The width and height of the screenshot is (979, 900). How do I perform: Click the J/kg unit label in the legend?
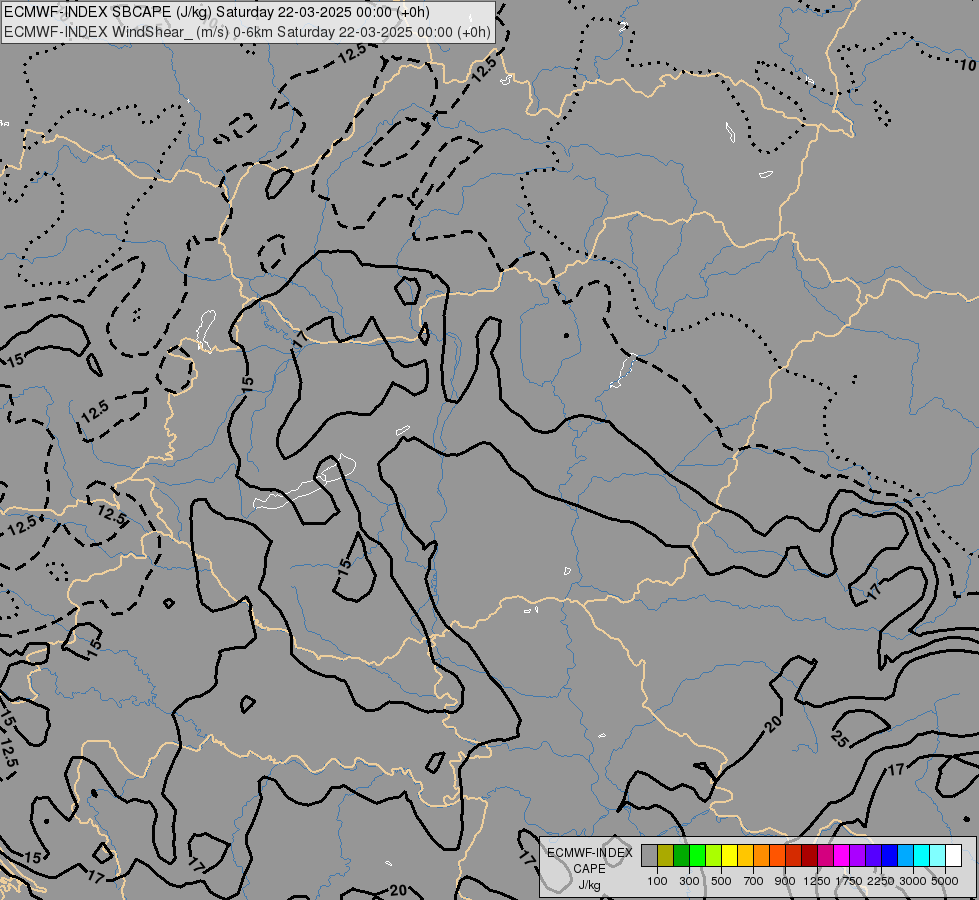tap(589, 885)
